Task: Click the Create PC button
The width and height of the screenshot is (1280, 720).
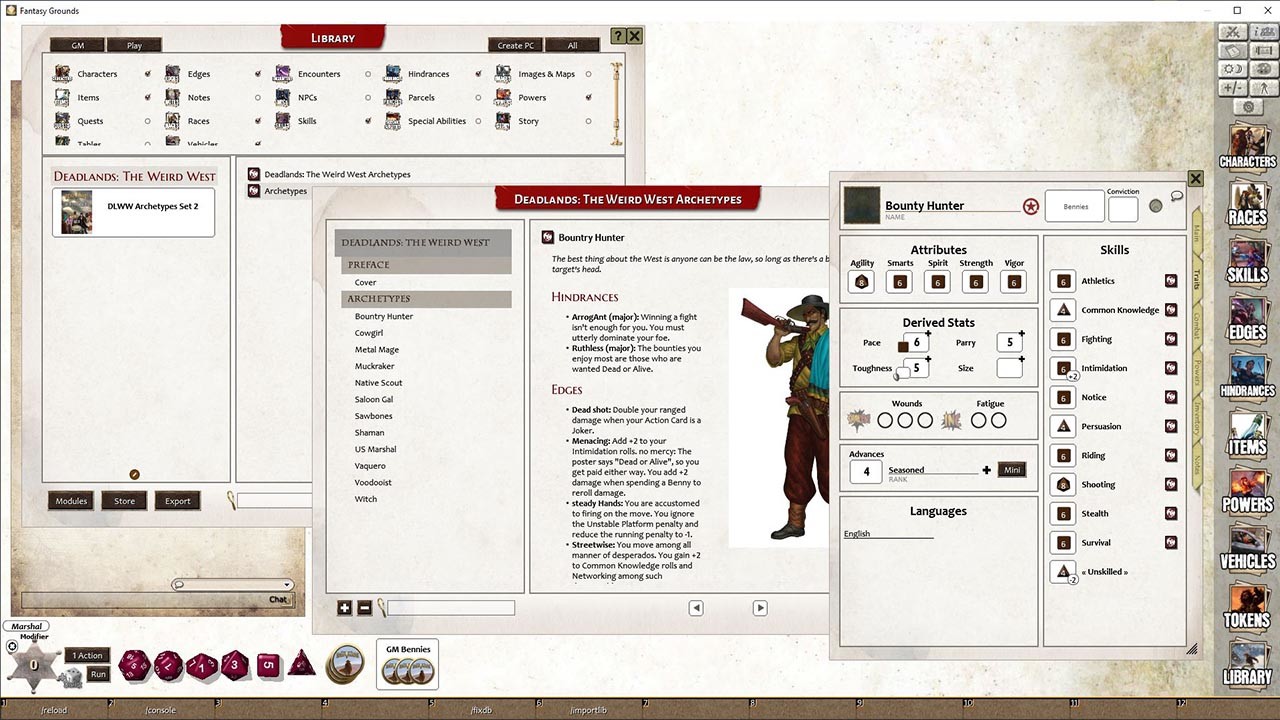Action: [x=515, y=44]
